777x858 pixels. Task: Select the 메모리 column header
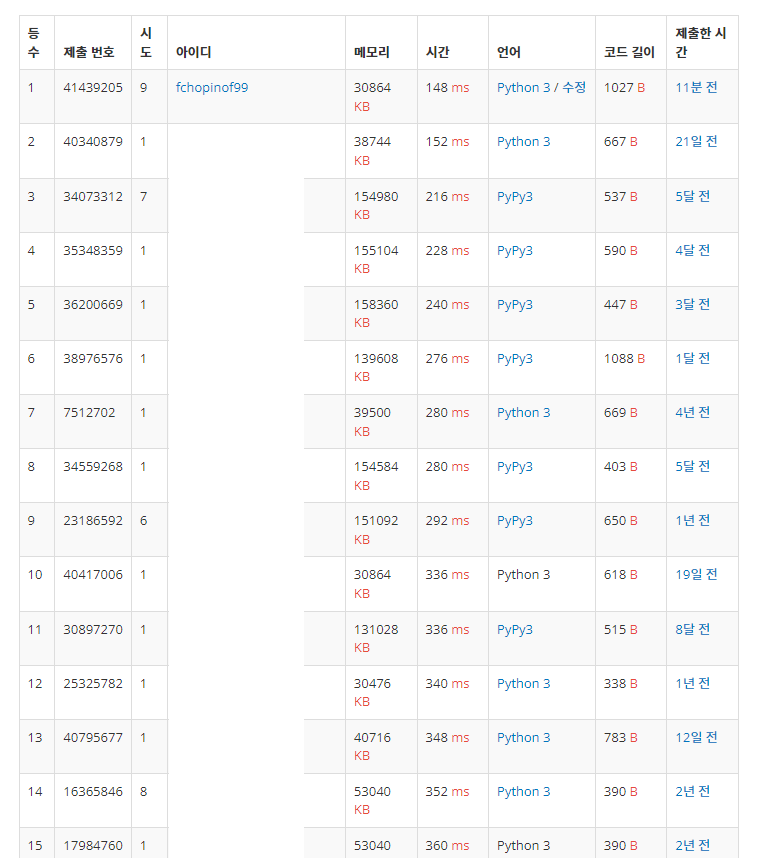(372, 52)
